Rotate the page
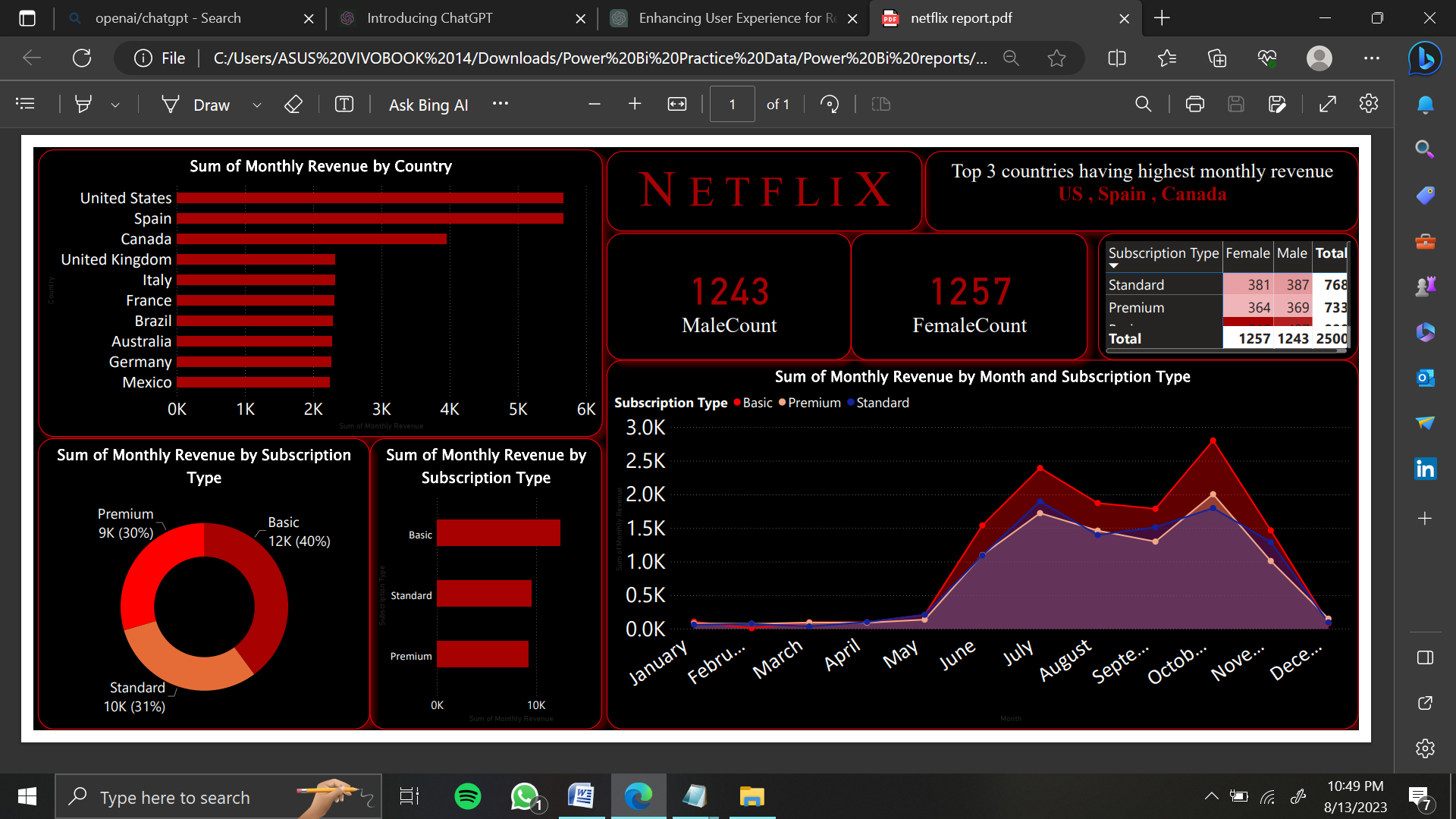Image resolution: width=1456 pixels, height=819 pixels. (x=830, y=104)
